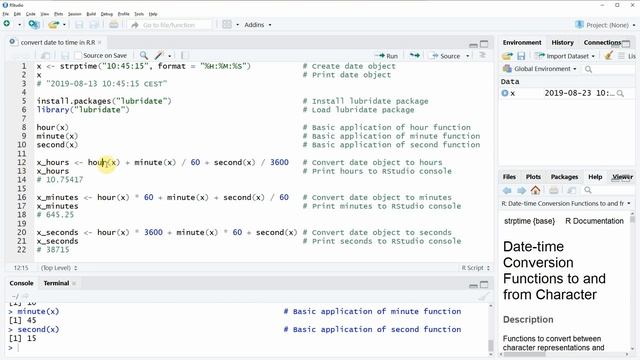Switch to the Files tab
Viewport: 640px width, 360px height.
pos(509,177)
